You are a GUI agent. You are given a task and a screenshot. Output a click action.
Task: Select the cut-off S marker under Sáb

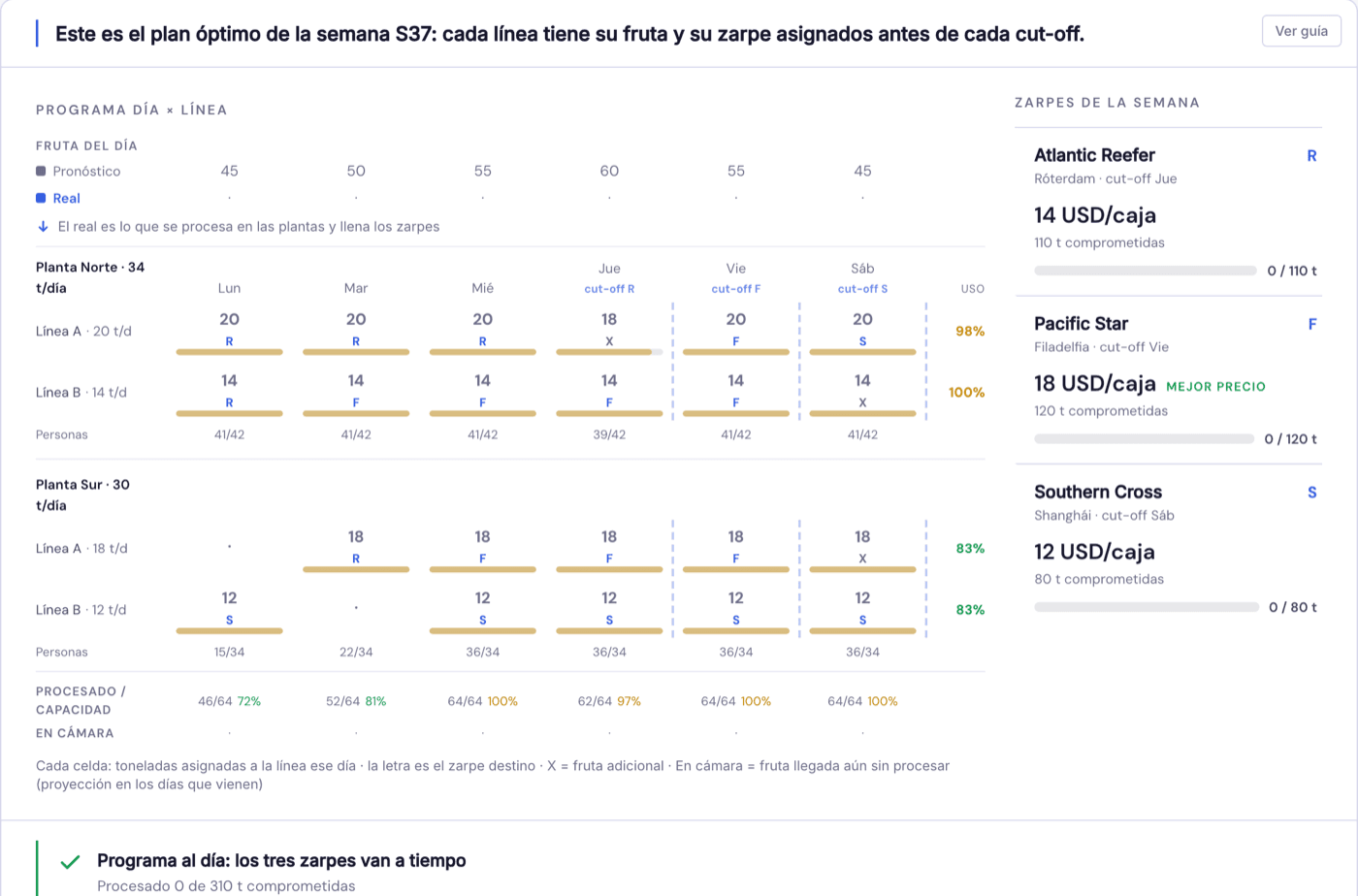[x=862, y=289]
